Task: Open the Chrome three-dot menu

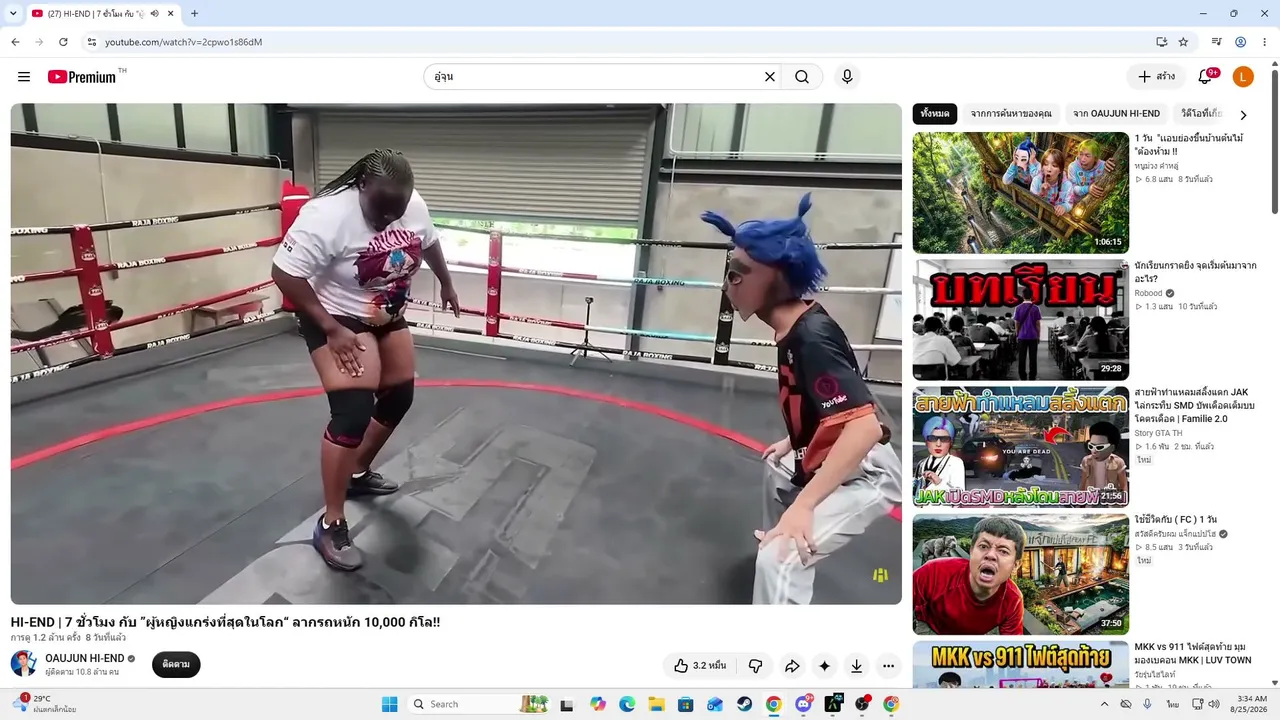Action: pyautogui.click(x=1265, y=42)
